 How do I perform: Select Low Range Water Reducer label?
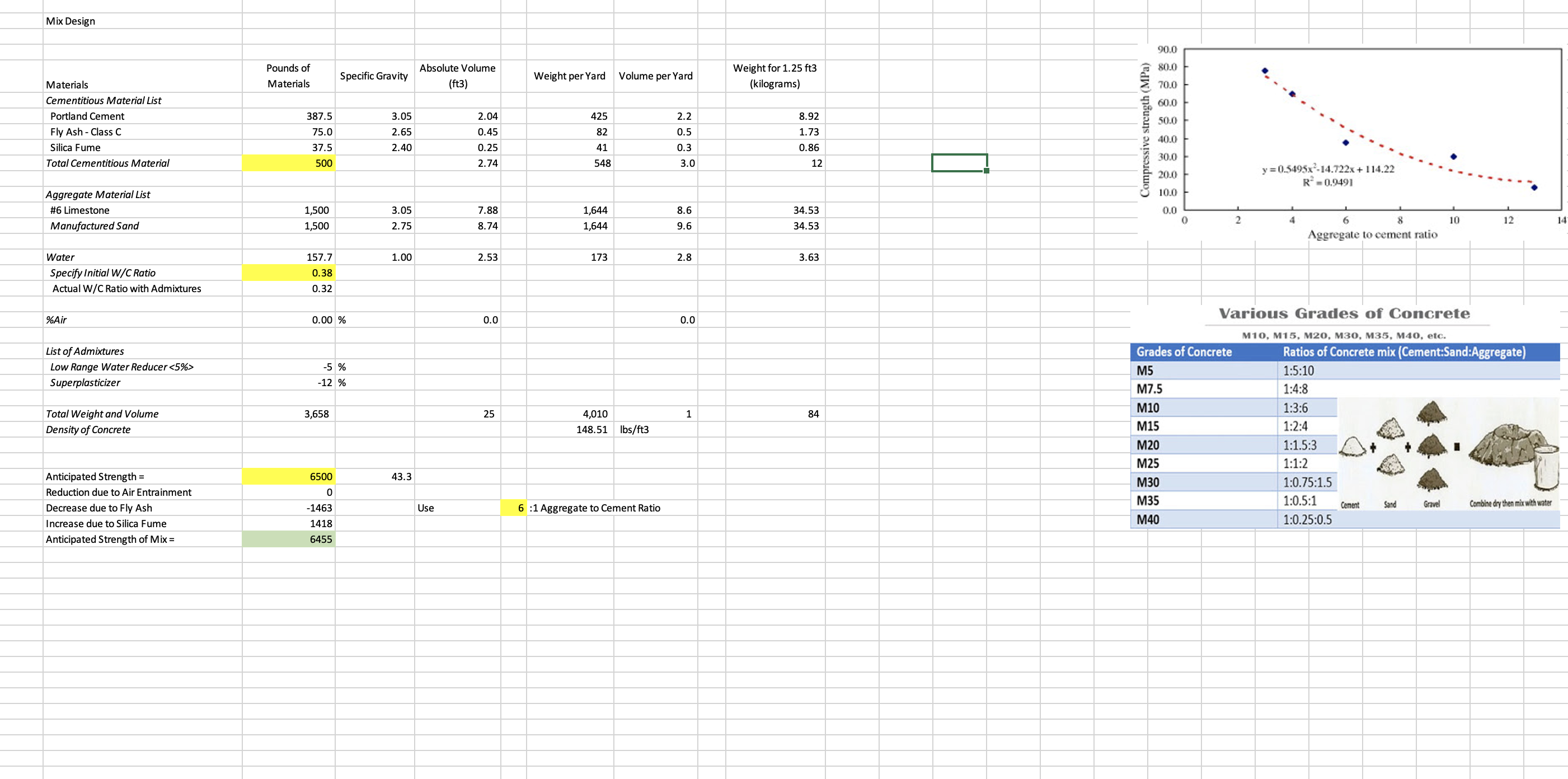click(143, 367)
